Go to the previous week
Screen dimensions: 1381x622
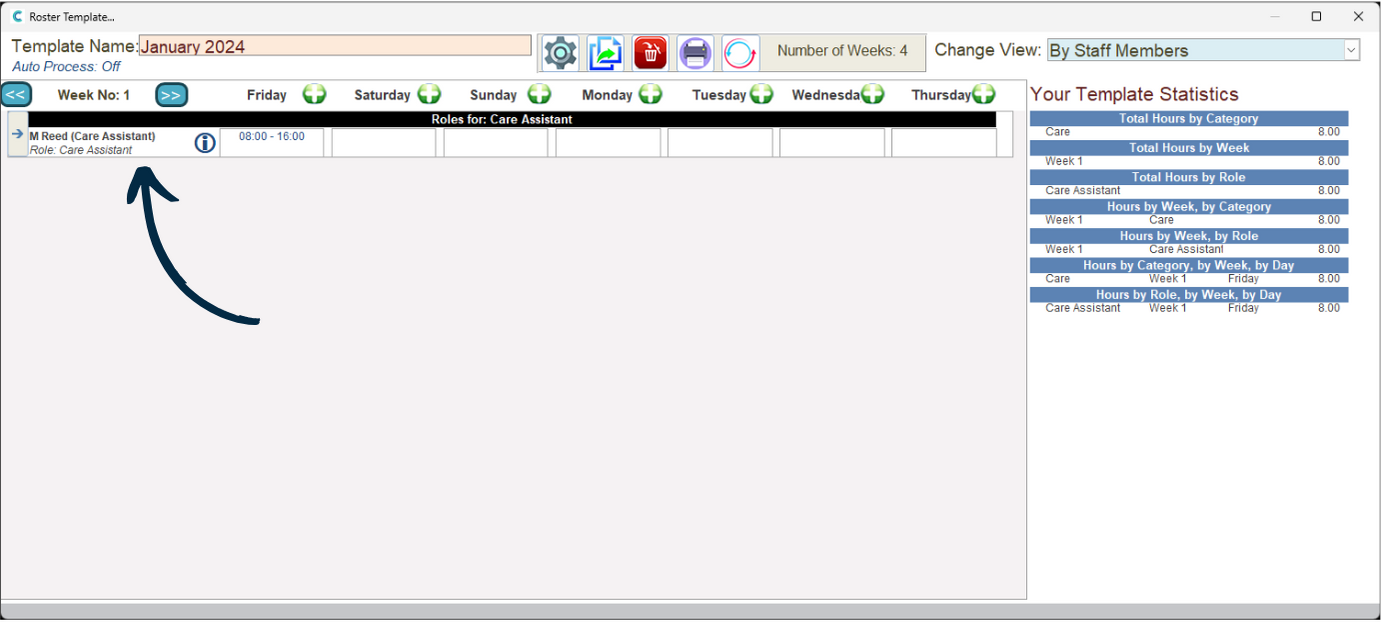click(x=16, y=95)
